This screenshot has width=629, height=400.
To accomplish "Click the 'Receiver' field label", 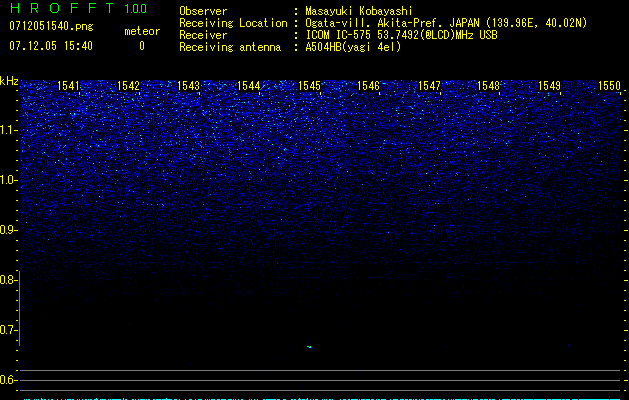I will click(x=203, y=35).
